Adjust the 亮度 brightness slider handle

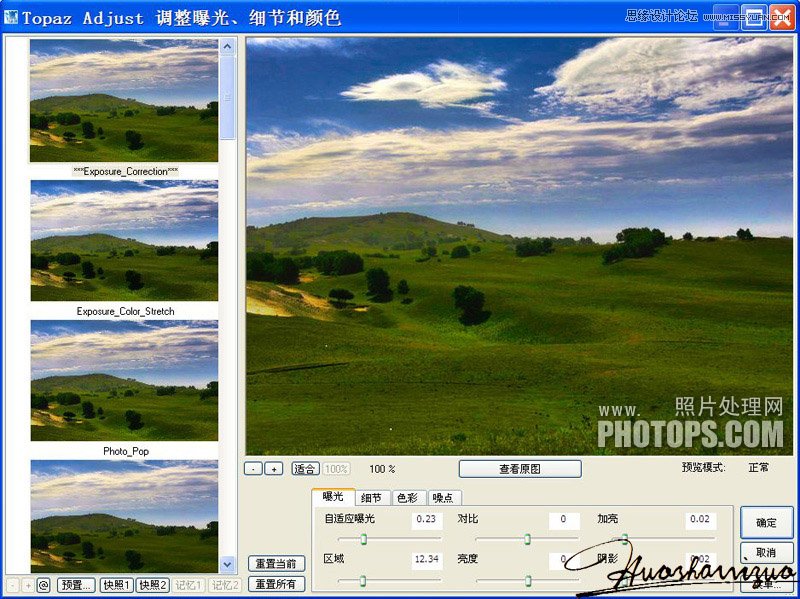click(528, 581)
